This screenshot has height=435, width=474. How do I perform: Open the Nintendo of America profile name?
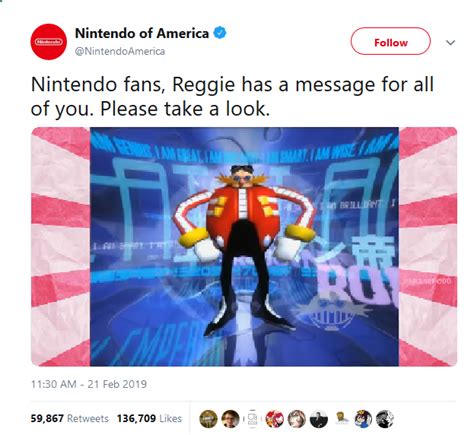[142, 33]
